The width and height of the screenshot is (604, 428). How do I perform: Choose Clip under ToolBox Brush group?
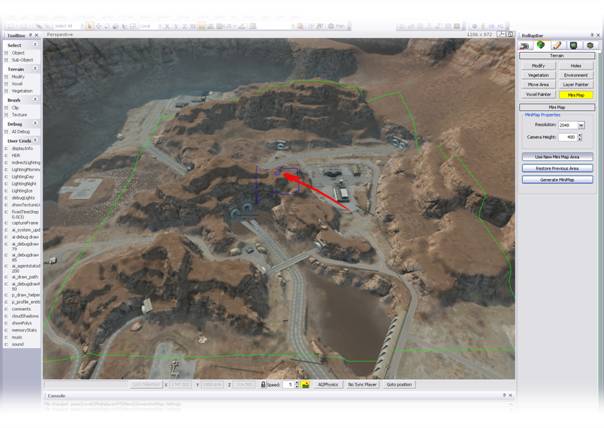[x=15, y=108]
